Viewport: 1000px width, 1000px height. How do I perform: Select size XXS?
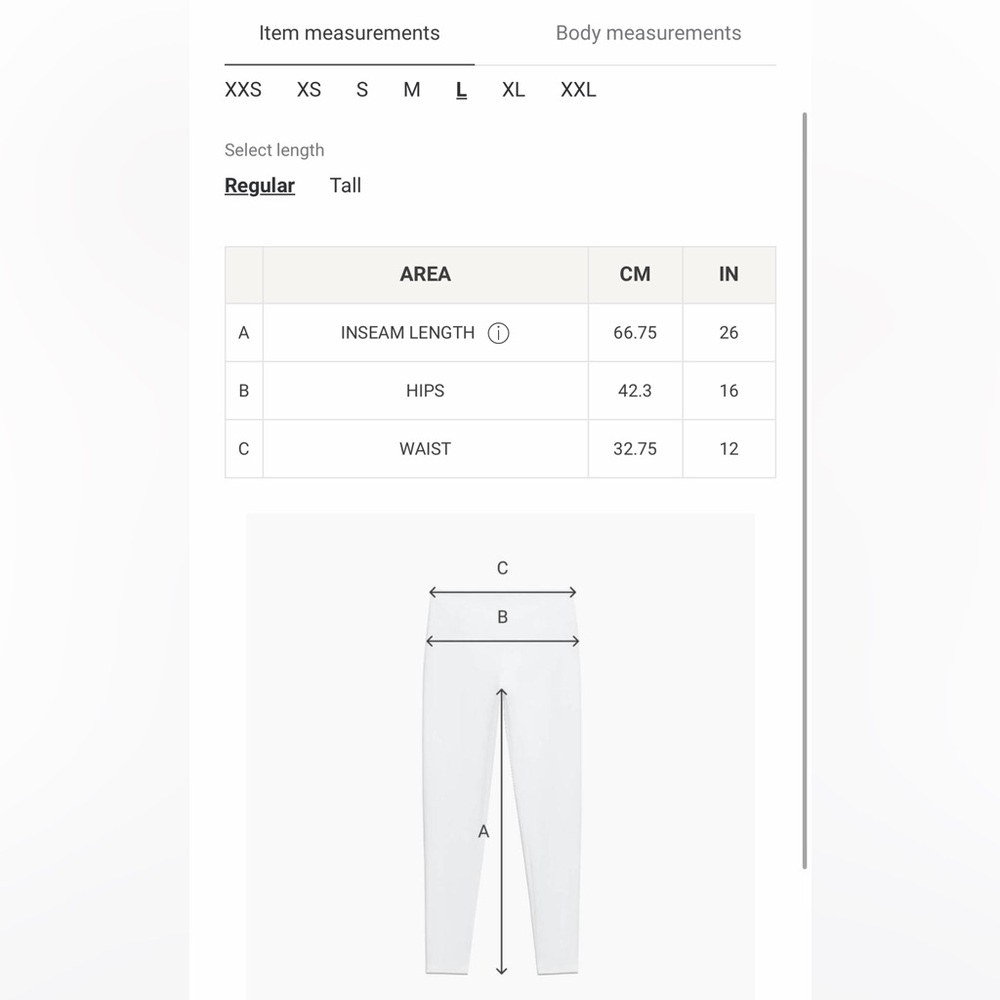pyautogui.click(x=243, y=90)
